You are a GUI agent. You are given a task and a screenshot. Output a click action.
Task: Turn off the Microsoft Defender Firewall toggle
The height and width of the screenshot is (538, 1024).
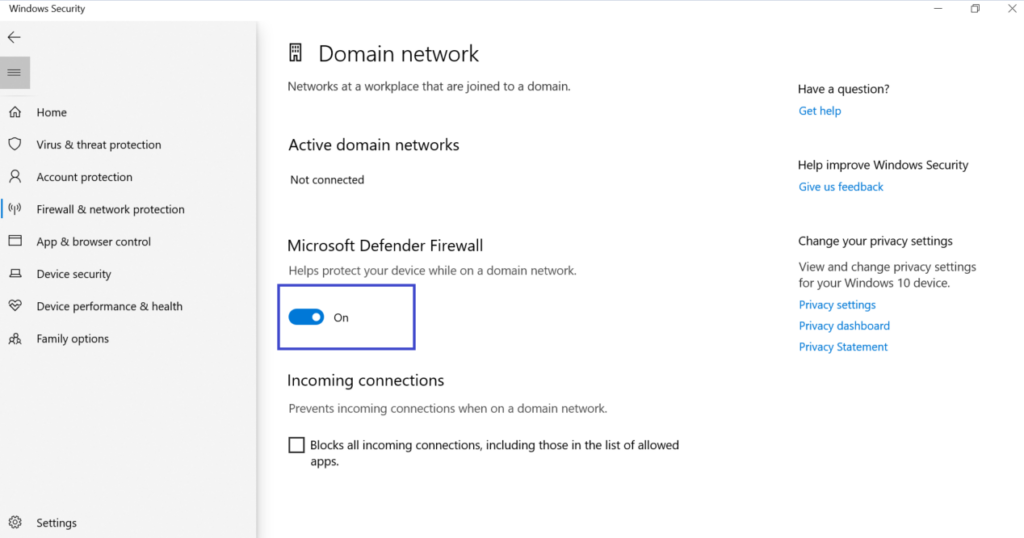[306, 317]
